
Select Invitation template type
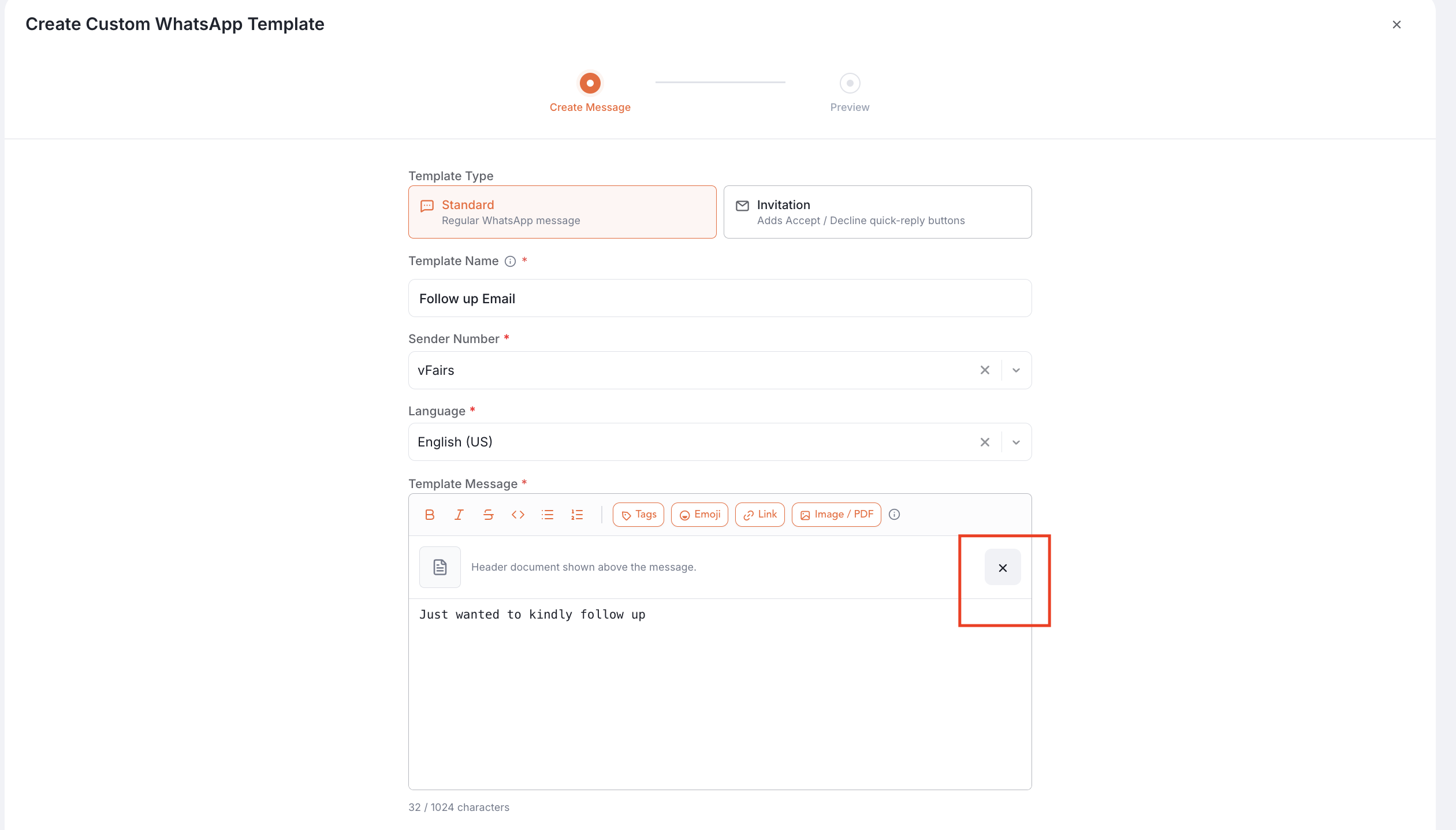point(878,212)
